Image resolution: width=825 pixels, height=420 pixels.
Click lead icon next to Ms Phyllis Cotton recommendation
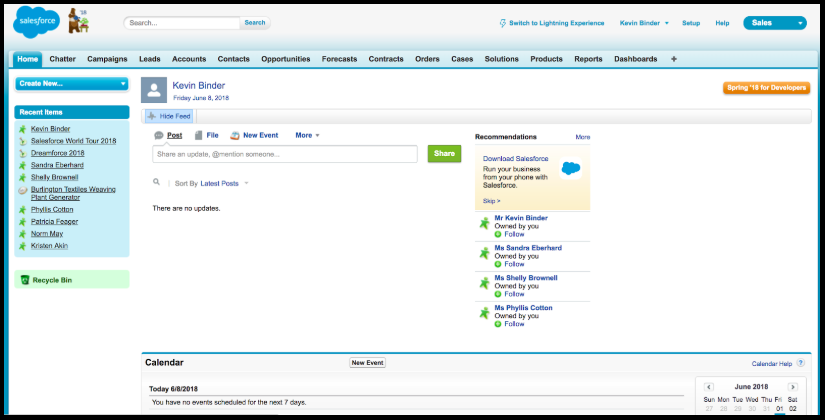(484, 313)
